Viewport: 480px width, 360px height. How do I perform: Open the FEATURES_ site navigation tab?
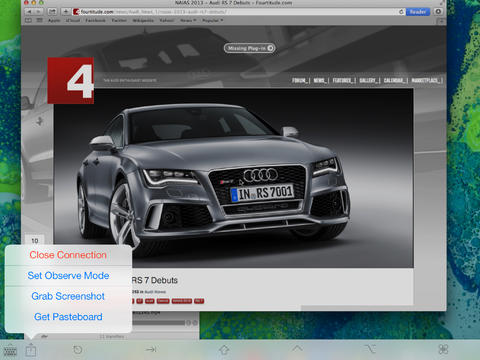pos(343,80)
